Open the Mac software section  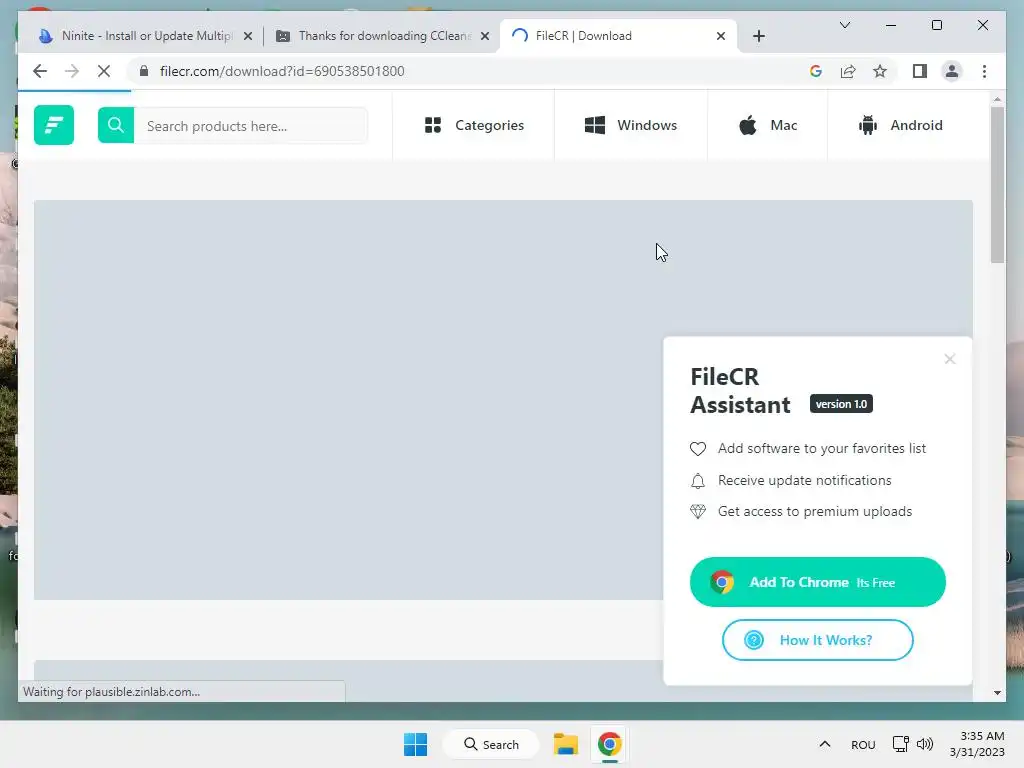[768, 125]
